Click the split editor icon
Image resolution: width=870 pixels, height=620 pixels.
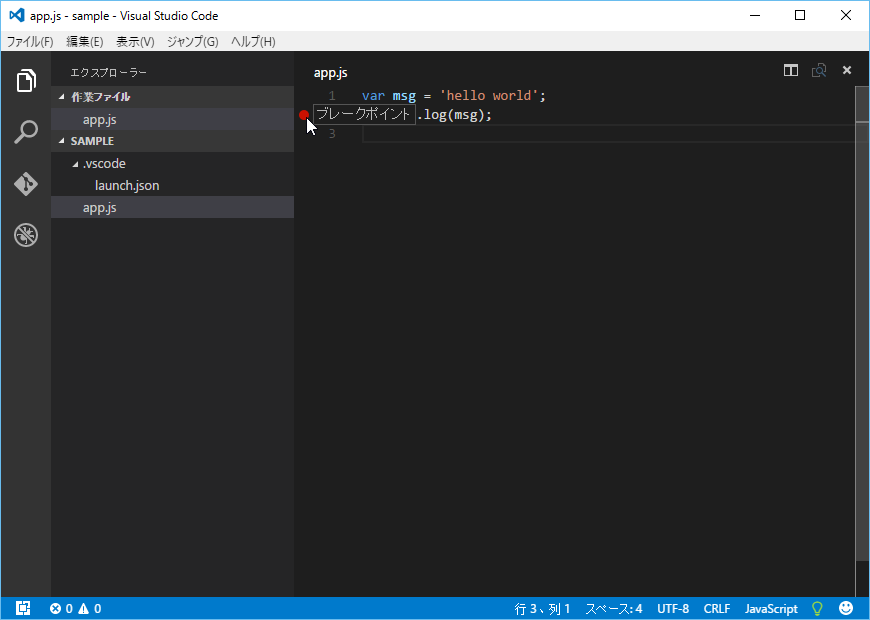click(x=791, y=71)
